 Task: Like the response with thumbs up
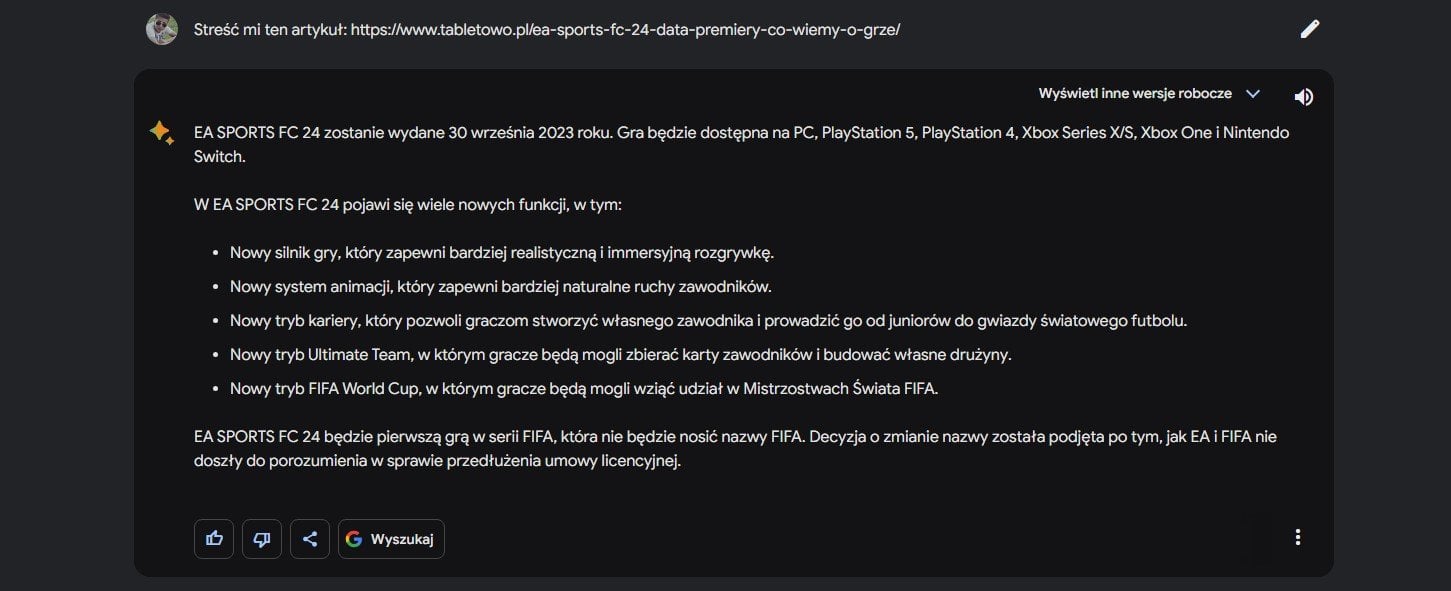click(214, 539)
